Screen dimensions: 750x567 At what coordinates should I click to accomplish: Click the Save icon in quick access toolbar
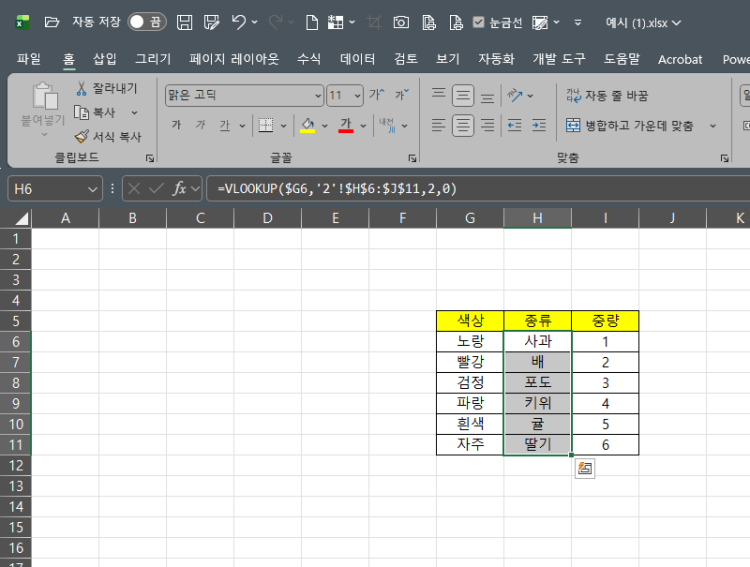[184, 22]
